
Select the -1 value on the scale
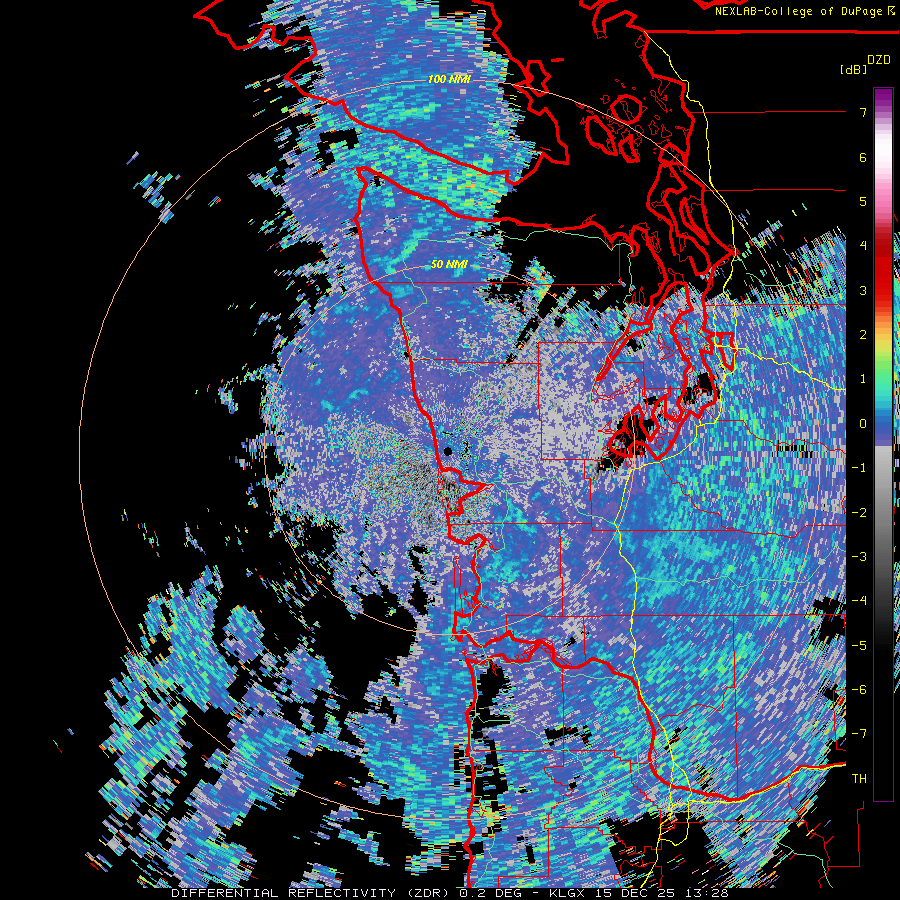pyautogui.click(x=859, y=468)
